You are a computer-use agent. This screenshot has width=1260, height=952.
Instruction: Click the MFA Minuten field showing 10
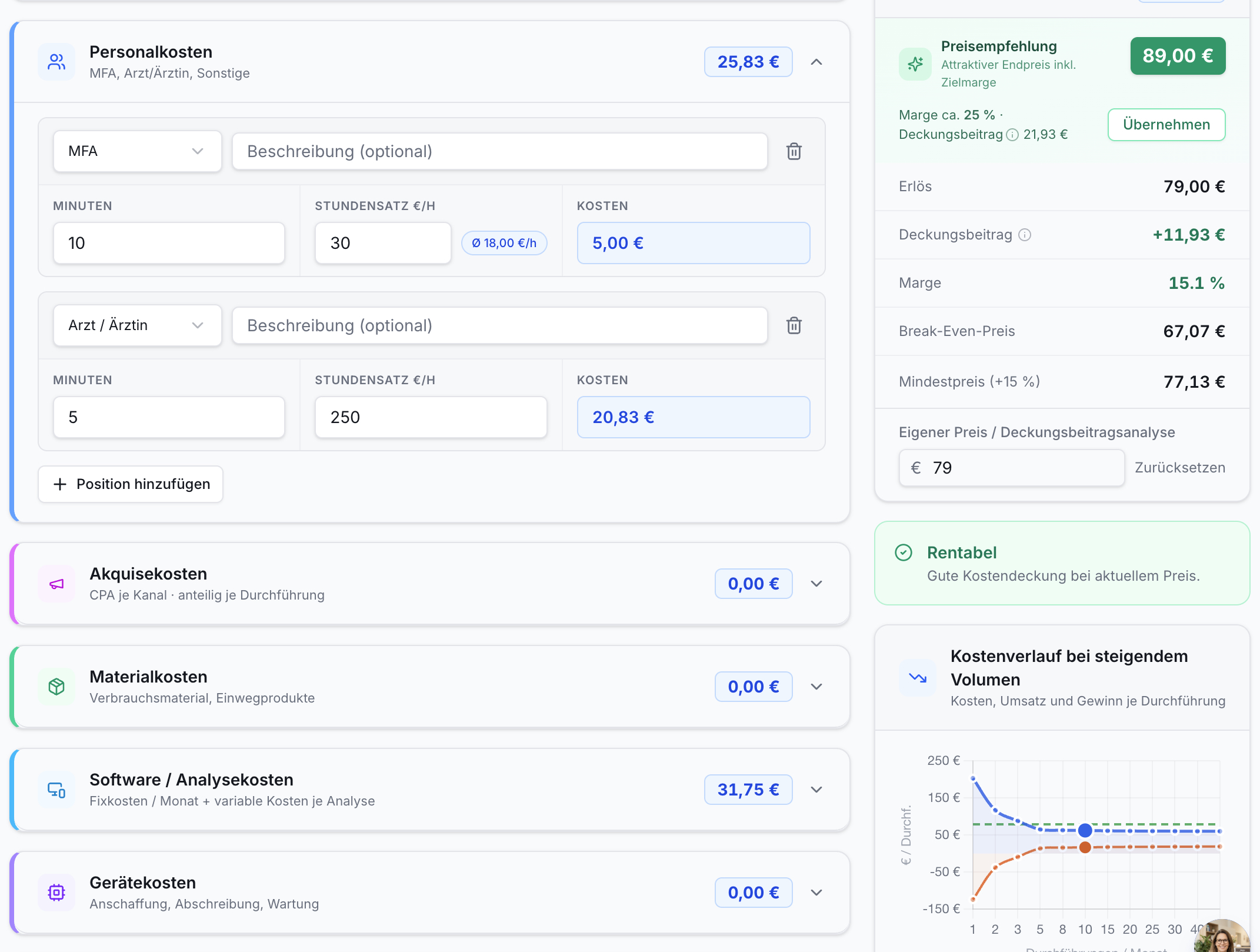pos(169,243)
